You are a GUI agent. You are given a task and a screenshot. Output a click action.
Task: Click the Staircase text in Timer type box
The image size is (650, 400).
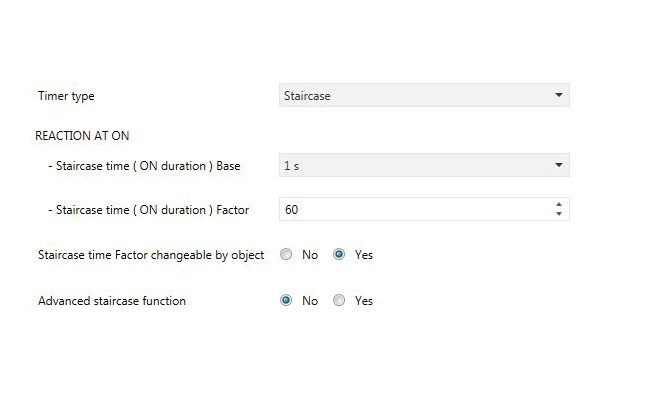click(307, 96)
